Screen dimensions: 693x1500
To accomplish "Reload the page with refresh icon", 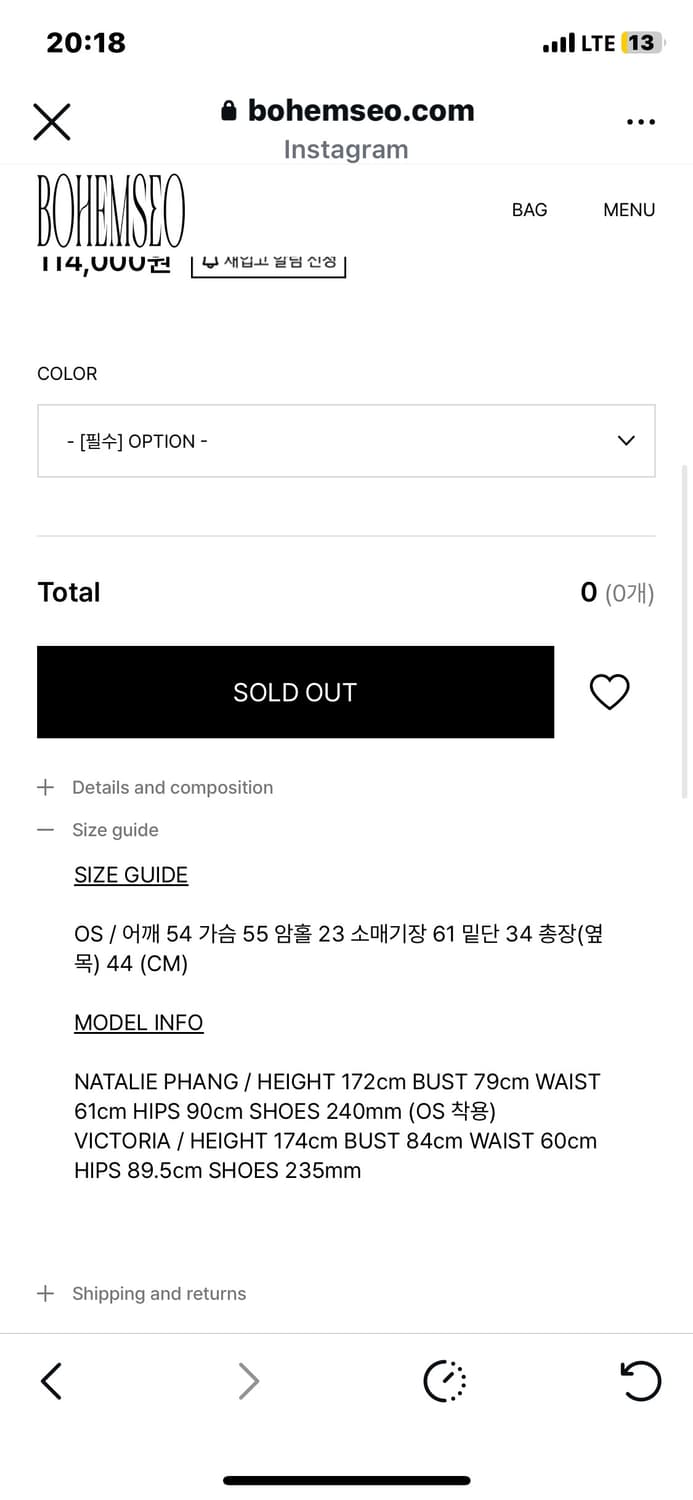I will (x=640, y=1381).
